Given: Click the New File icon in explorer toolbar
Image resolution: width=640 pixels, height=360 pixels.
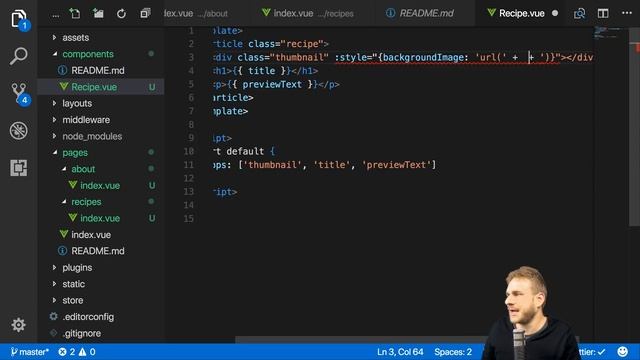Looking at the screenshot, I should pyautogui.click(x=75, y=13).
